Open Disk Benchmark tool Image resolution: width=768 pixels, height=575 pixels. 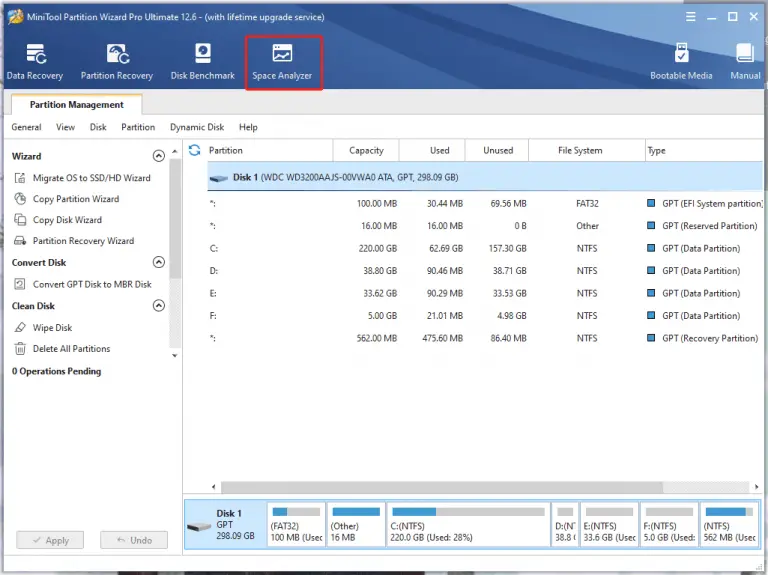click(x=202, y=62)
